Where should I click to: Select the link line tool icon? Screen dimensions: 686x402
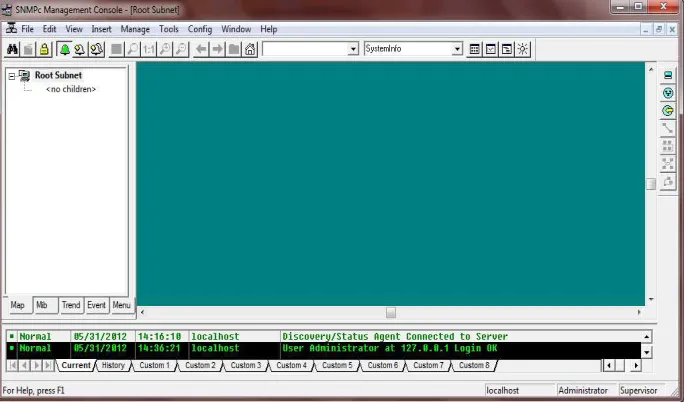pyautogui.click(x=668, y=128)
